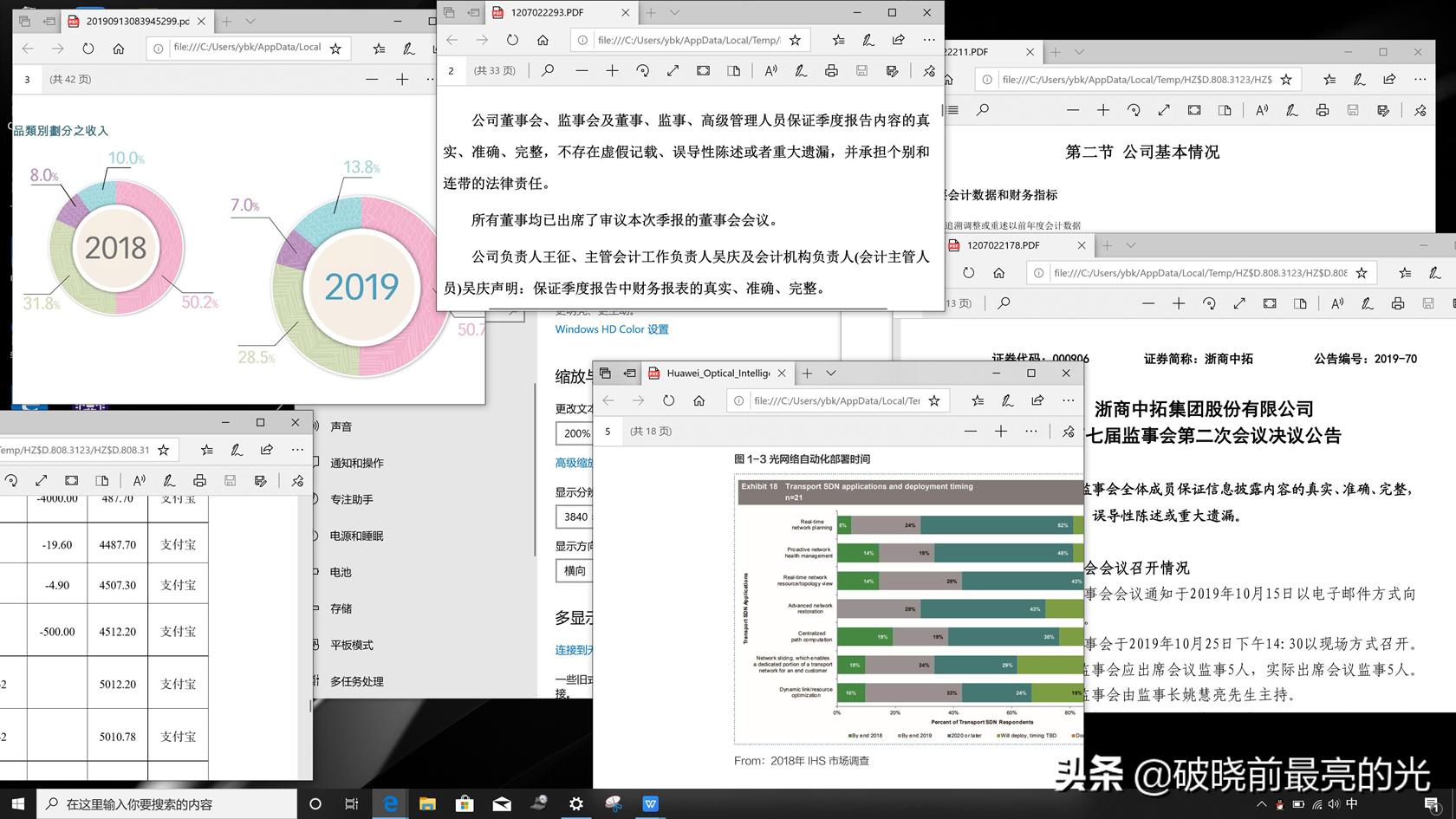The height and width of the screenshot is (819, 1456).
Task: Share the Huawei_Optical PDF page
Action: pos(1037,400)
